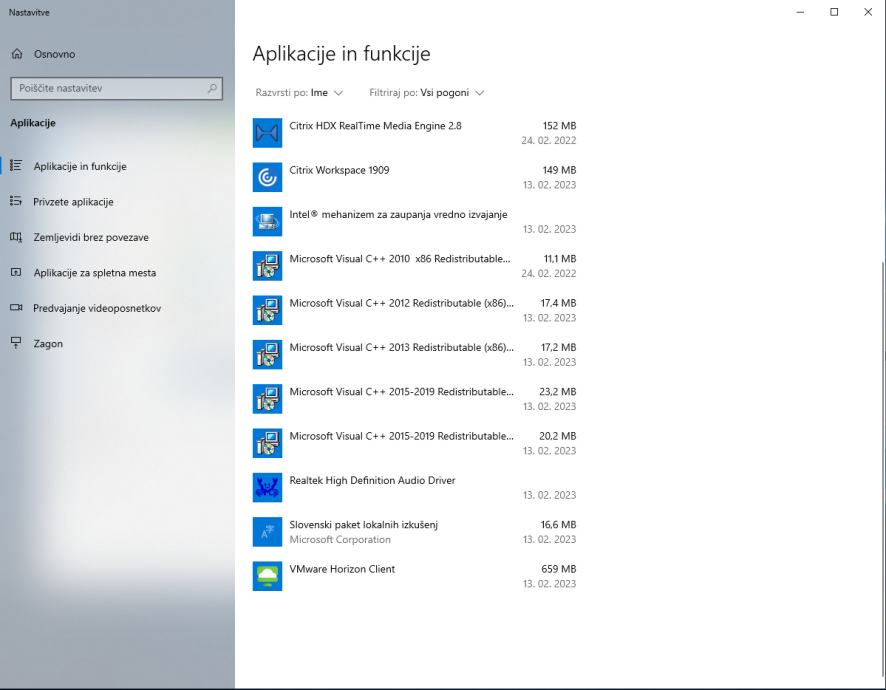This screenshot has height=690, width=886.
Task: Click the Visual C++ 2012 Redistributable icon
Action: pos(267,310)
